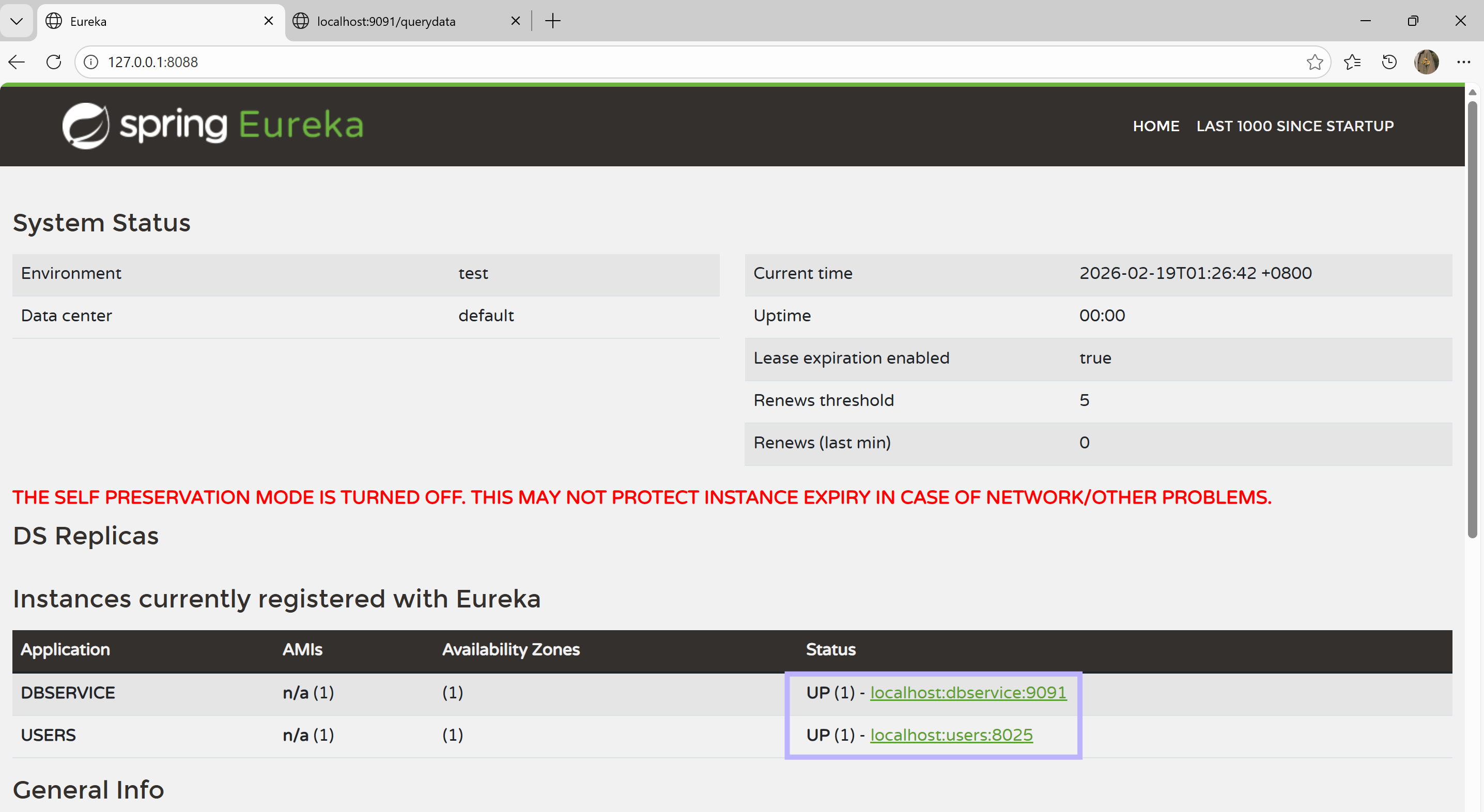Screen dimensions: 1484x812
Task: Click the Refresh page icon
Action: point(54,61)
